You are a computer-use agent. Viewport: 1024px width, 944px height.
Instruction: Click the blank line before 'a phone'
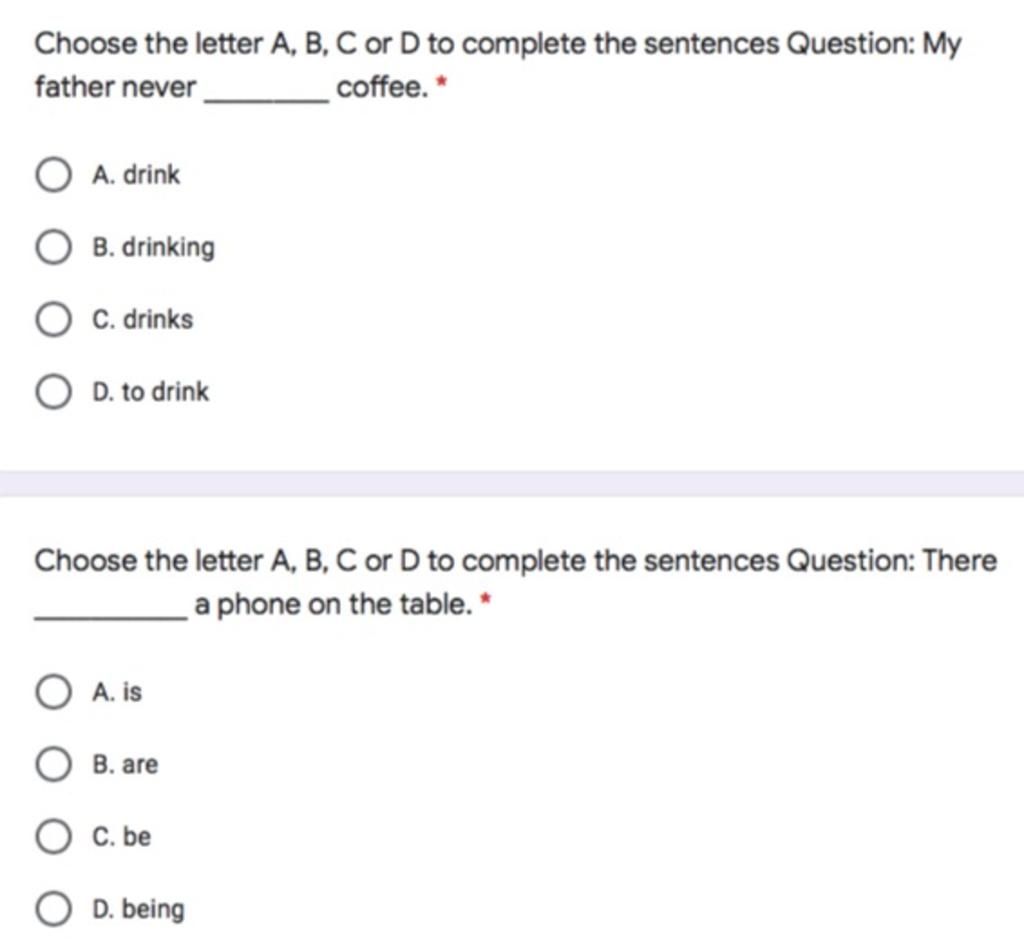[x=111, y=617]
